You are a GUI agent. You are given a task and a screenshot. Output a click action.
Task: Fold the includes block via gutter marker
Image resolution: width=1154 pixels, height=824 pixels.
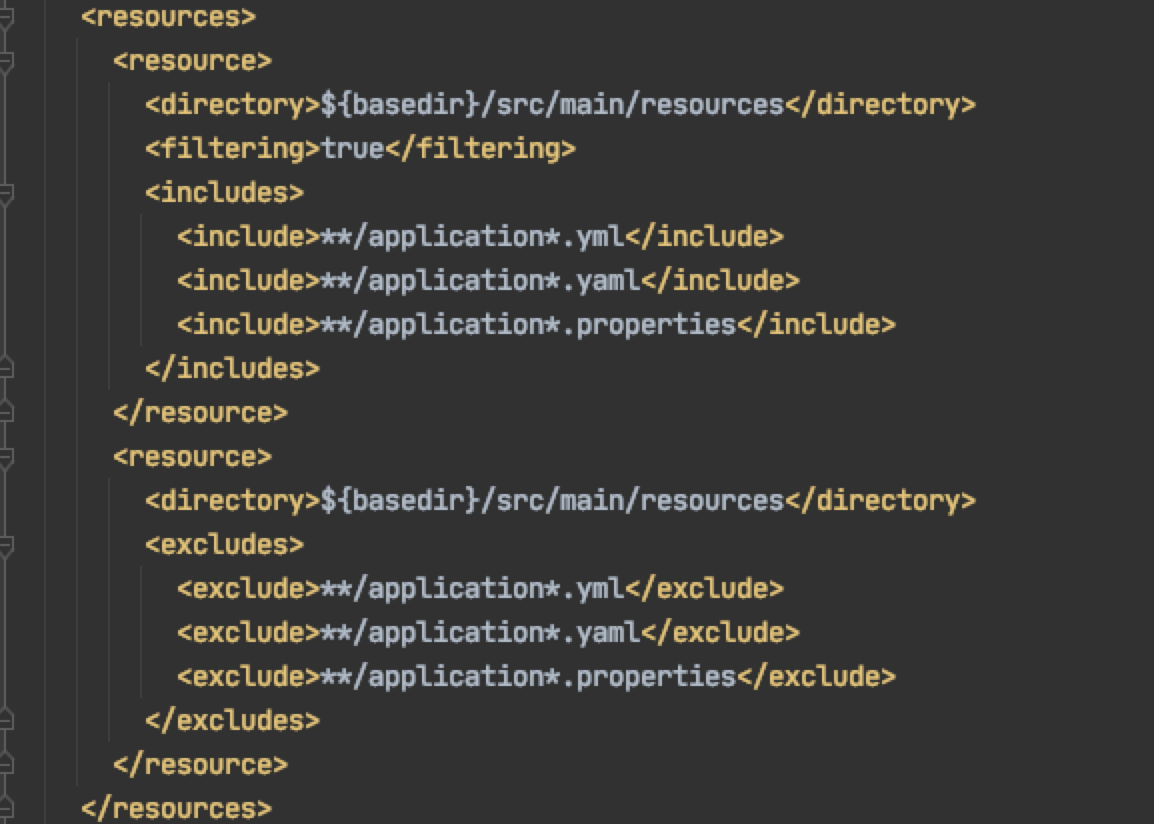(5, 193)
